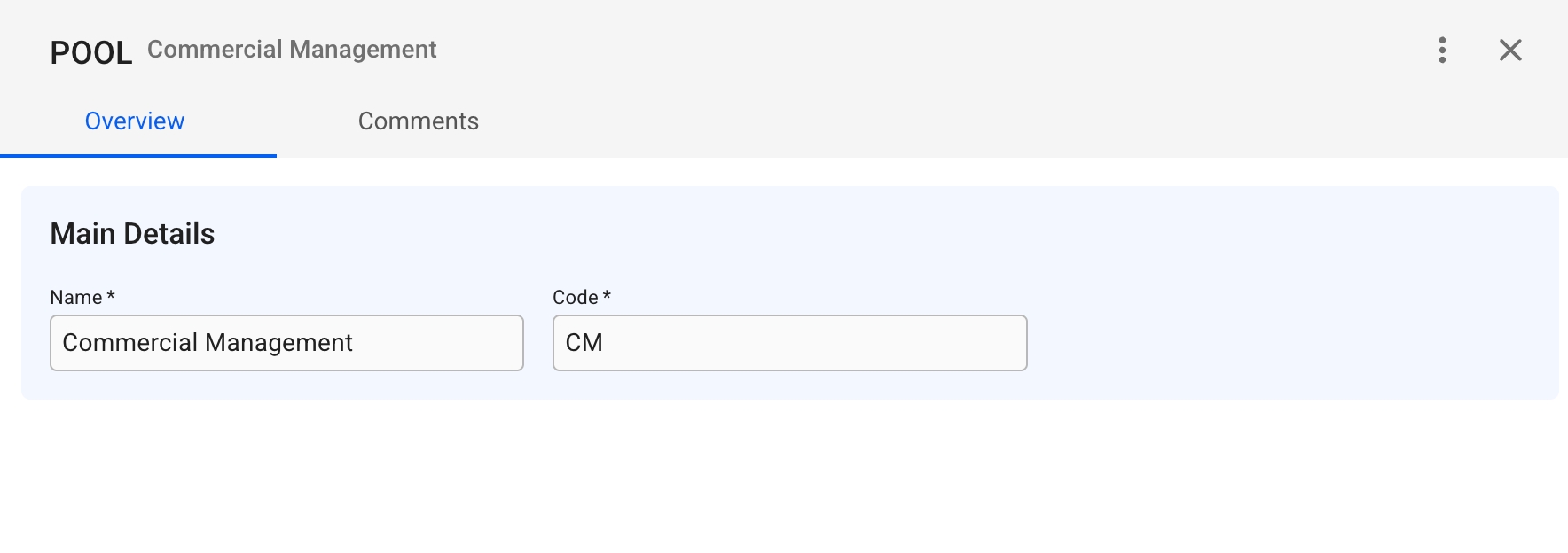This screenshot has height=553, width=1568.
Task: Click the Commercial Management text in the Name field
Action: [208, 343]
